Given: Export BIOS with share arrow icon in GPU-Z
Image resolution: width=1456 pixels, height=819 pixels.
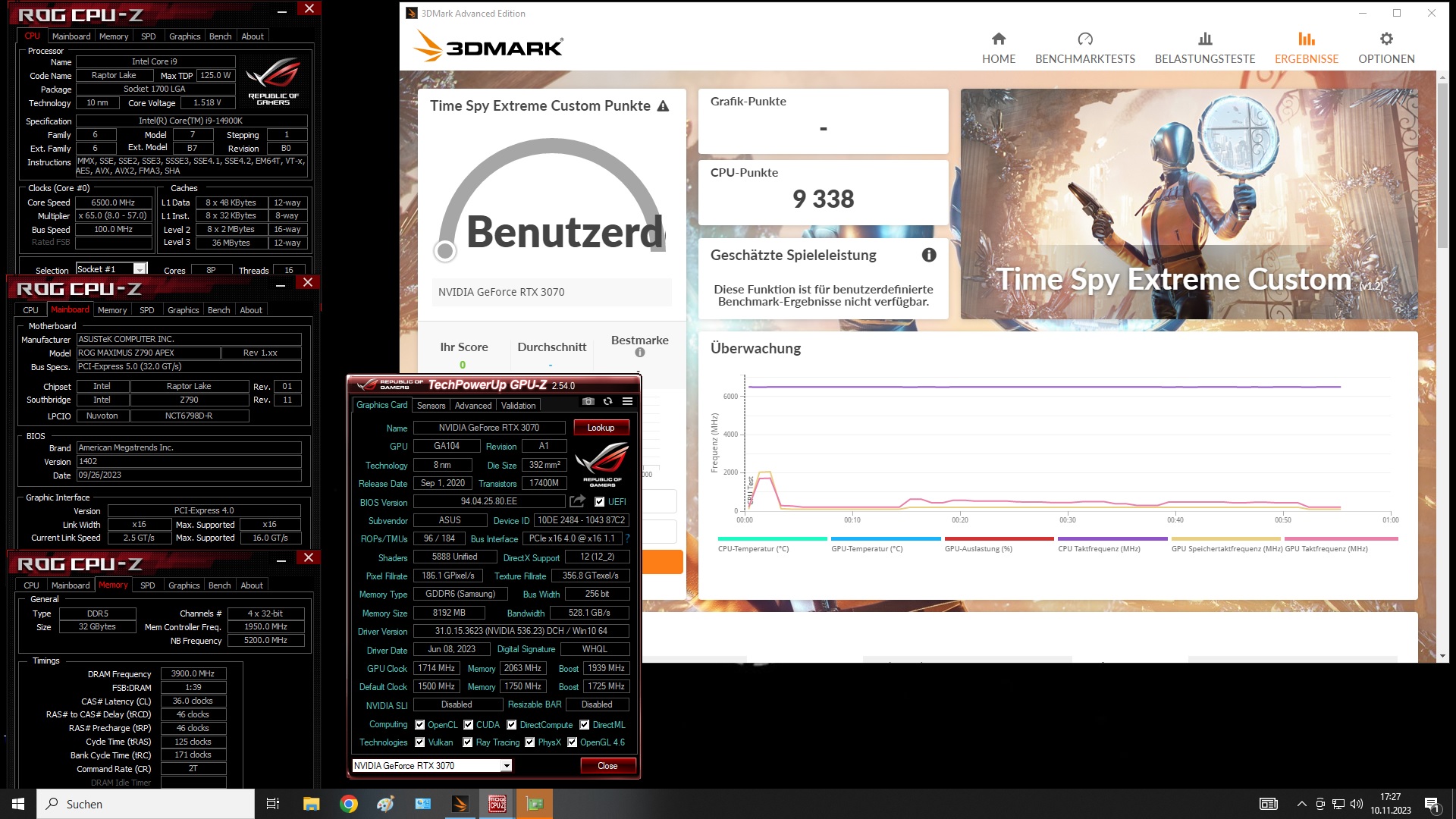Looking at the screenshot, I should pos(578,501).
